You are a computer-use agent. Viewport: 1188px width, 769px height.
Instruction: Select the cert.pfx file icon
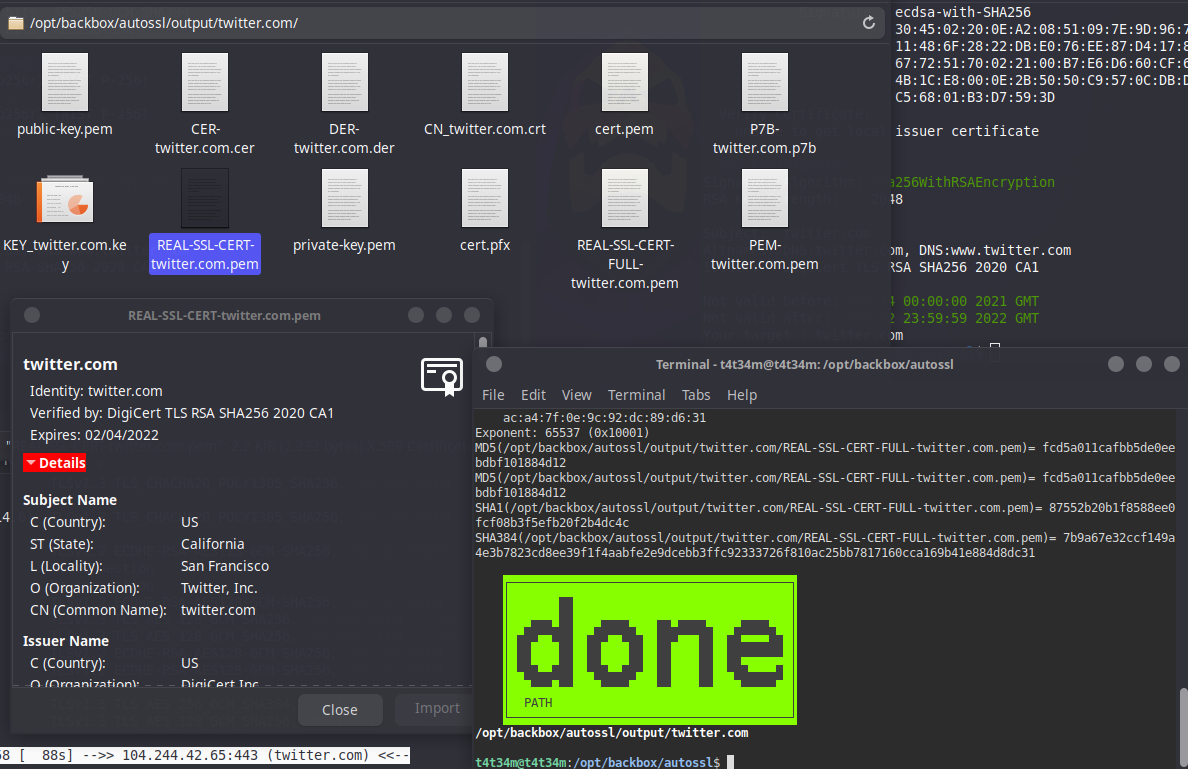coord(485,198)
